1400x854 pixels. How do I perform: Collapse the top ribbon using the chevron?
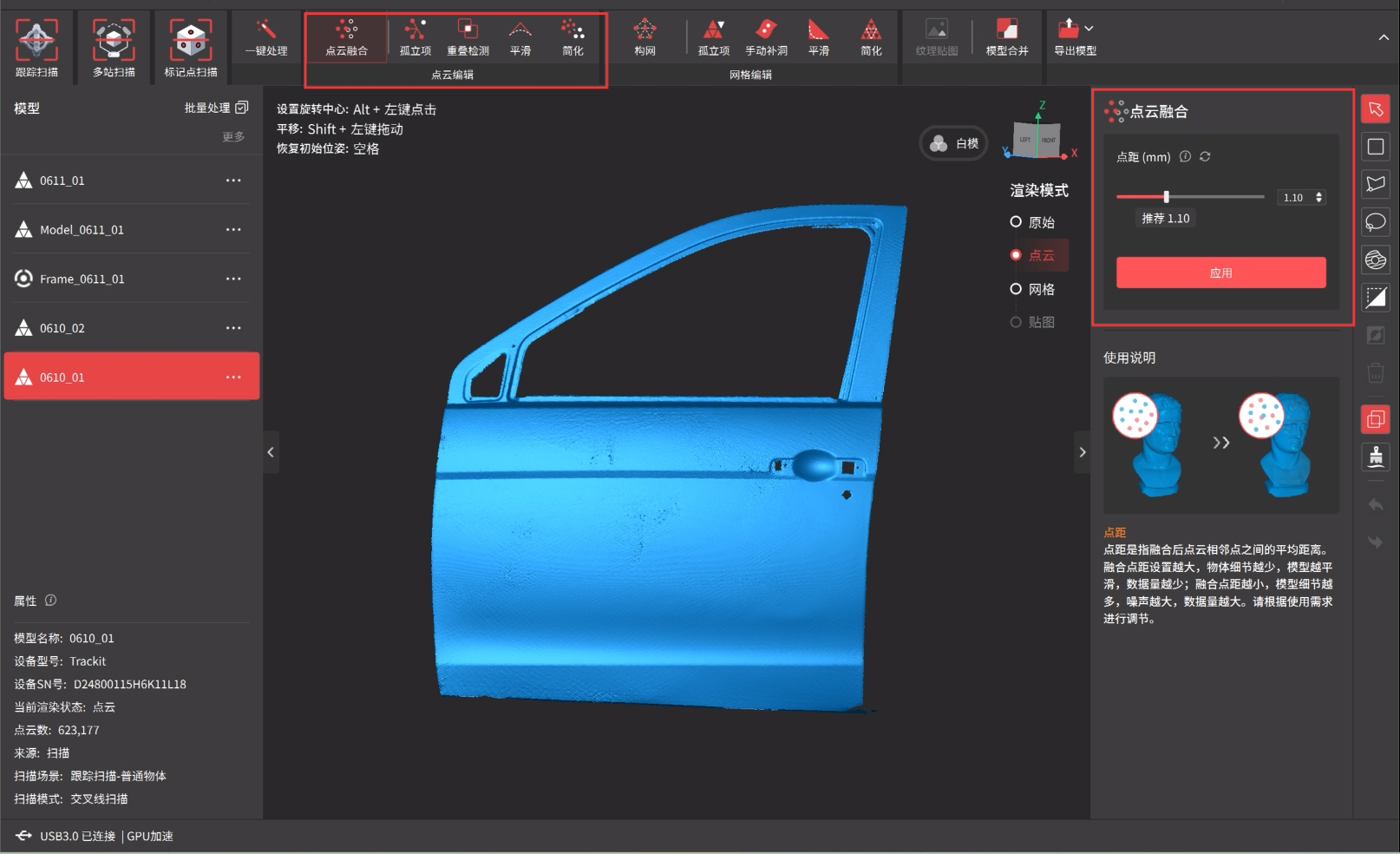tap(1384, 37)
